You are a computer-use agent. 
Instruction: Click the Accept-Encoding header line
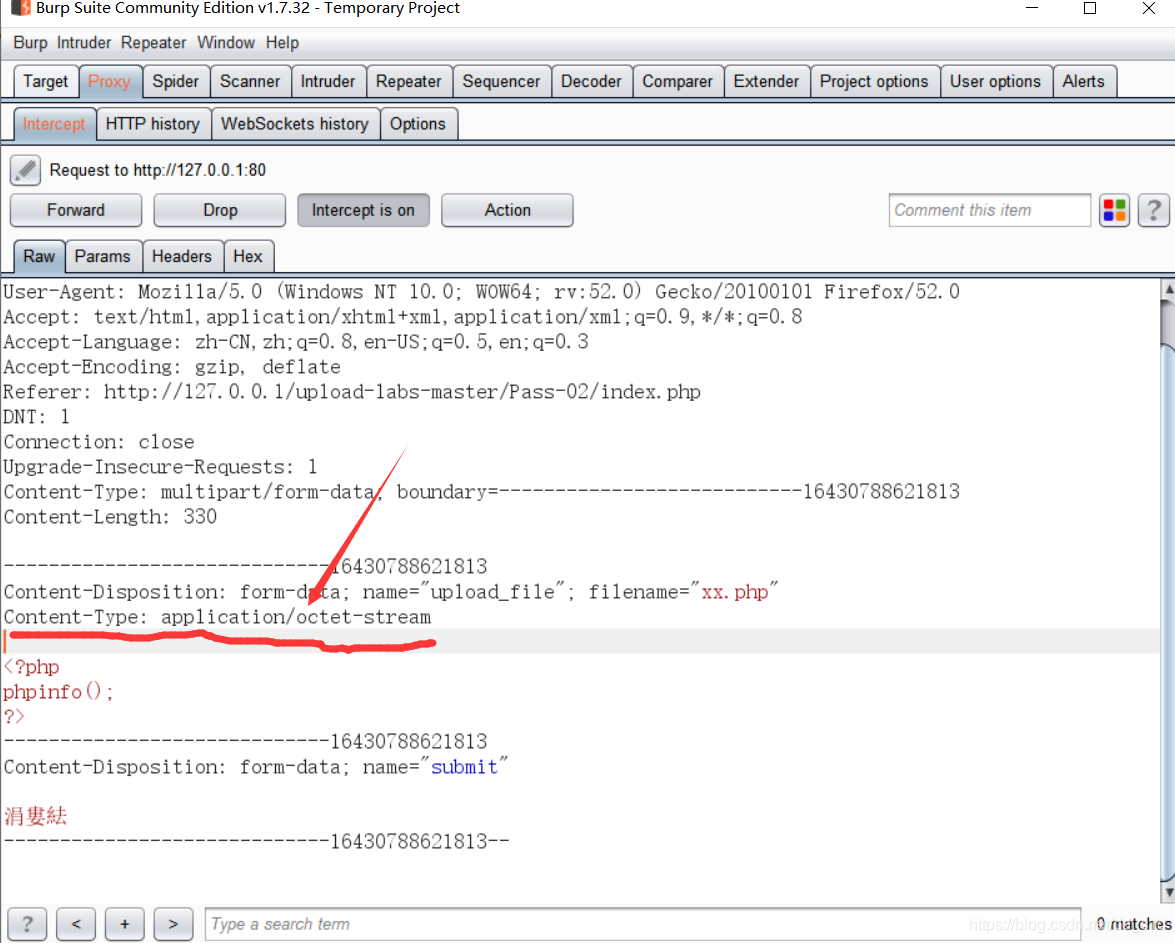pos(172,367)
